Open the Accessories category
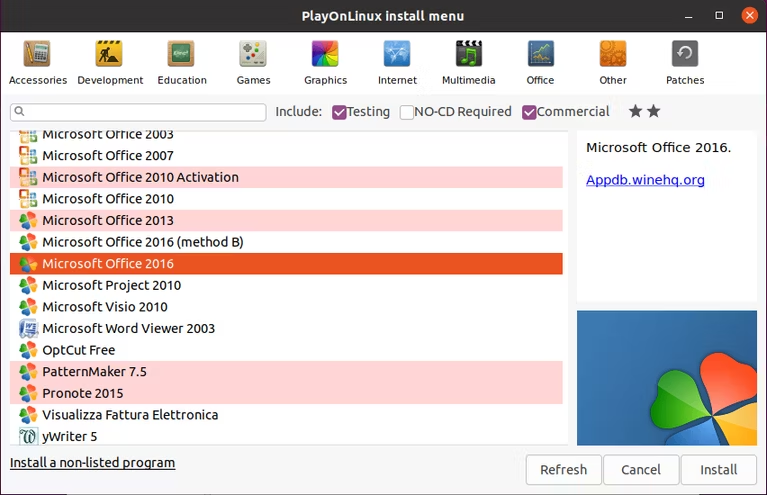The image size is (767, 495). (x=37, y=62)
